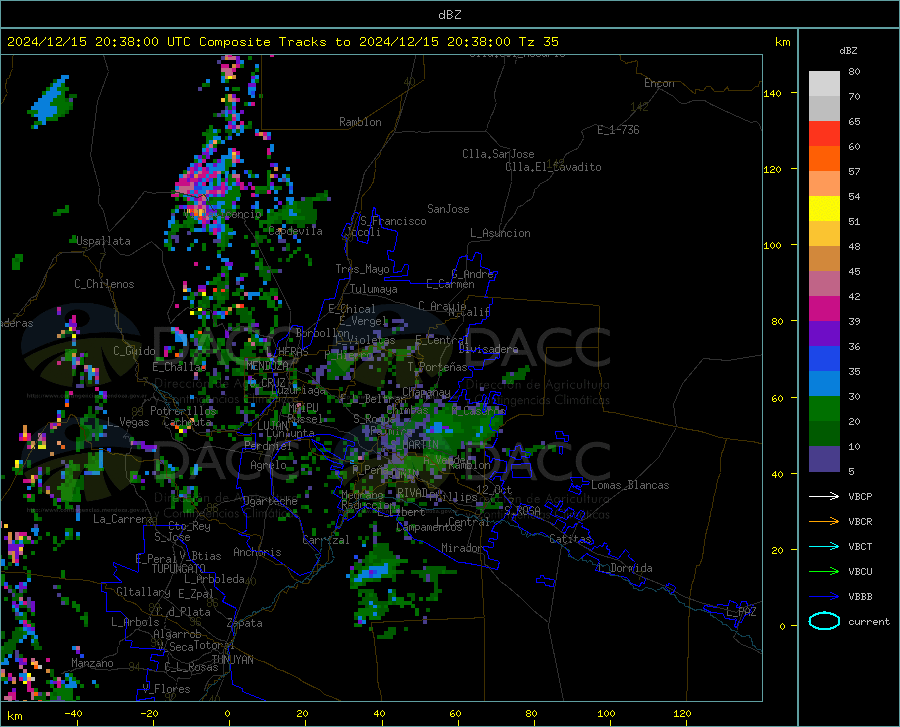The height and width of the screenshot is (727, 900).
Task: Click the Lomas_Blancas map label
Action: pyautogui.click(x=630, y=485)
